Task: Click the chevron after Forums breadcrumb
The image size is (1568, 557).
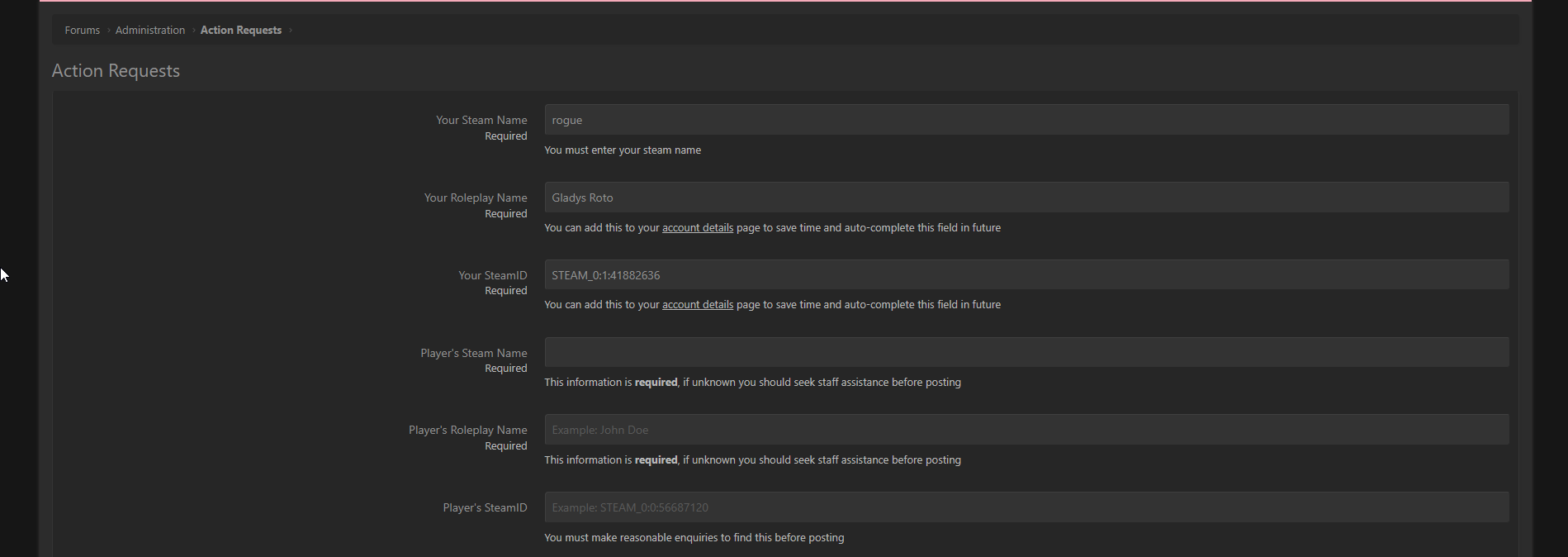Action: pyautogui.click(x=108, y=31)
